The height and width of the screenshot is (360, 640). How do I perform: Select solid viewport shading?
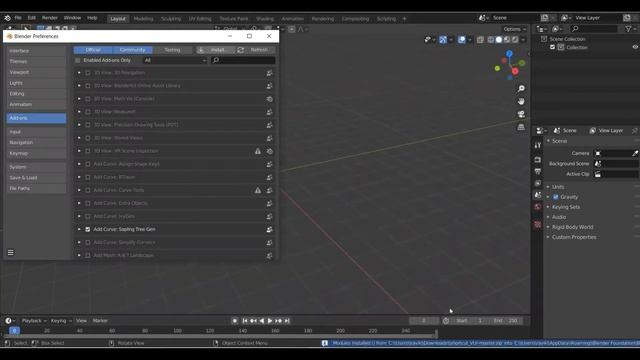click(x=499, y=40)
